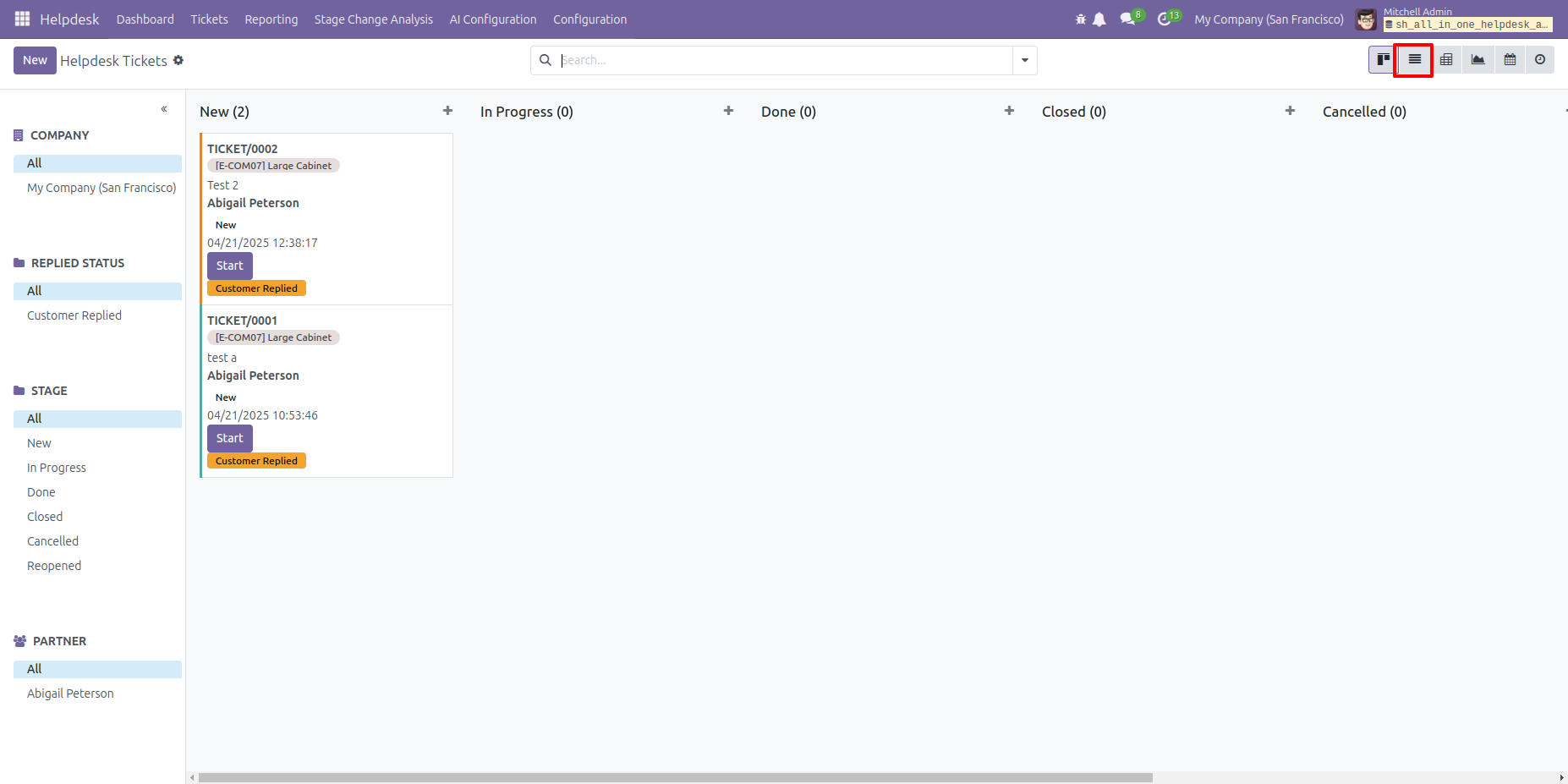Collapse the filter sidebar panel
Screen dimensions: 1568x784
[x=164, y=109]
